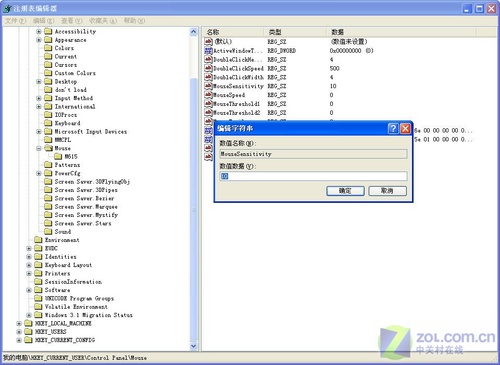Select the MouseThreshold1 value icon
This screenshot has height=365, width=500.
tap(208, 104)
